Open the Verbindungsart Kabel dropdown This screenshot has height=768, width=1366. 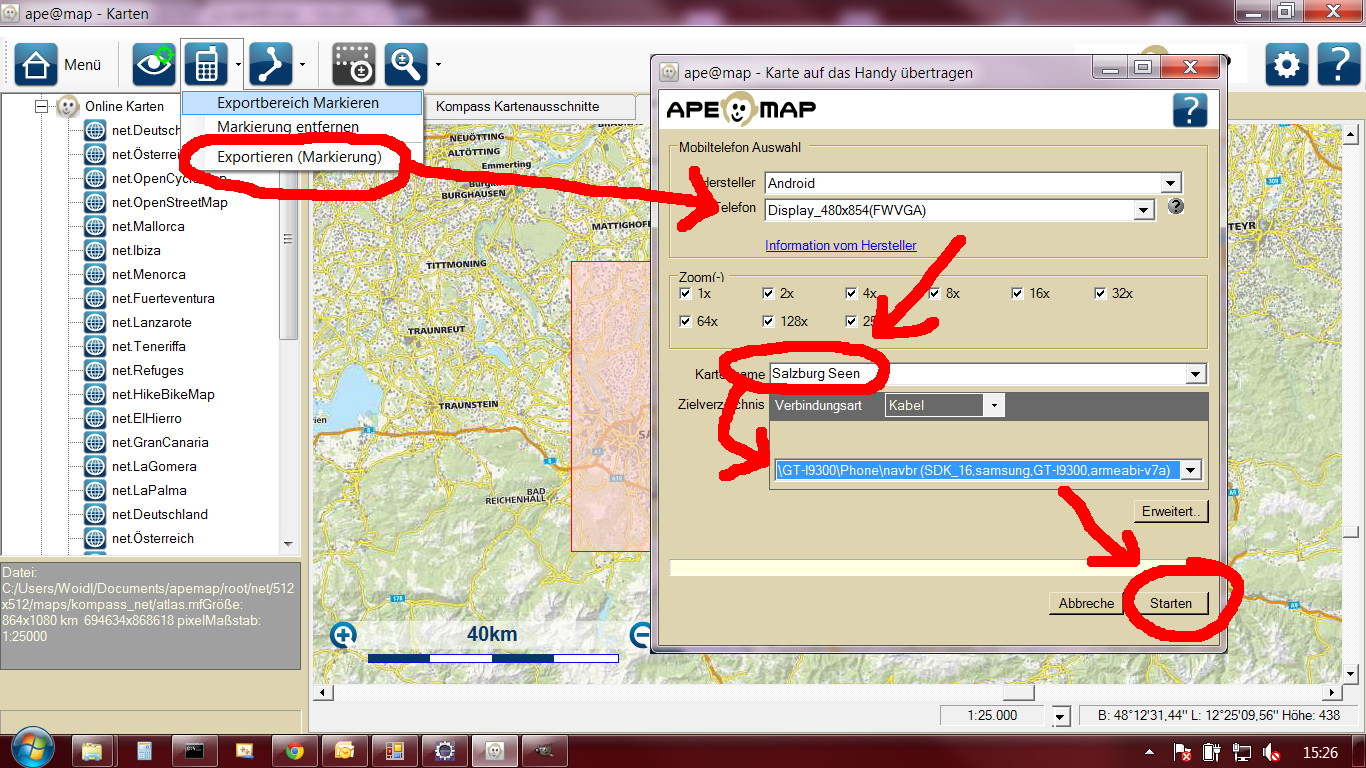(x=993, y=406)
